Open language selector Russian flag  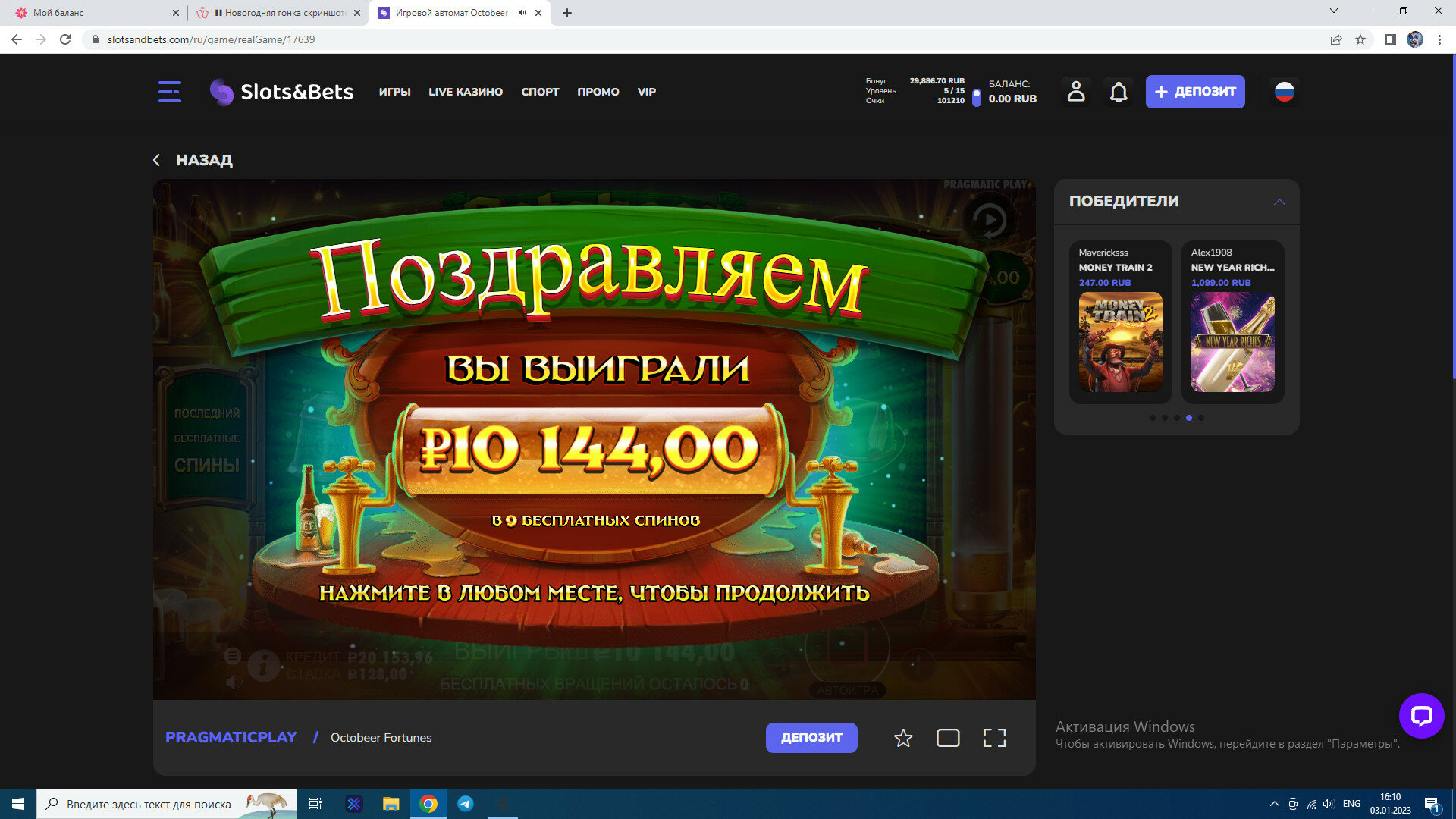click(x=1284, y=92)
